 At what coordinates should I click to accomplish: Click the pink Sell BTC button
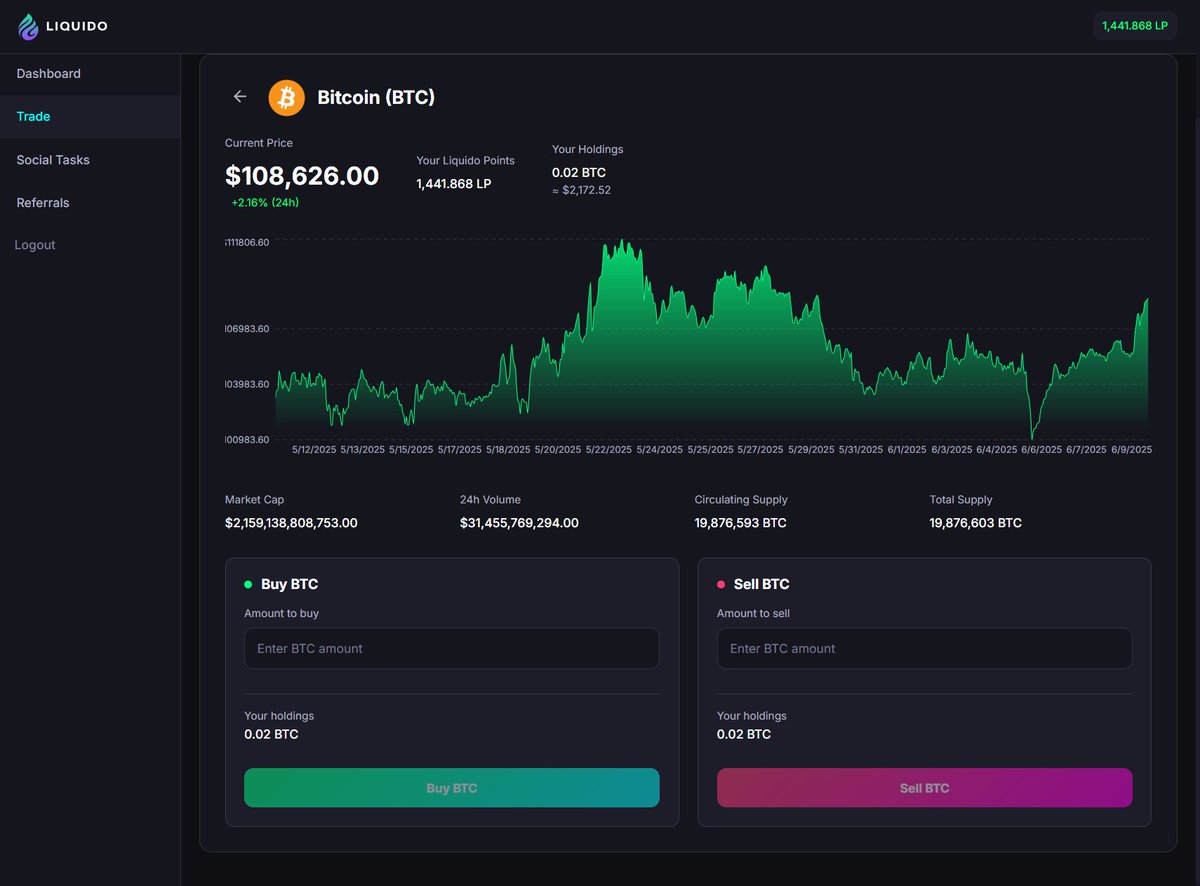pyautogui.click(x=925, y=788)
